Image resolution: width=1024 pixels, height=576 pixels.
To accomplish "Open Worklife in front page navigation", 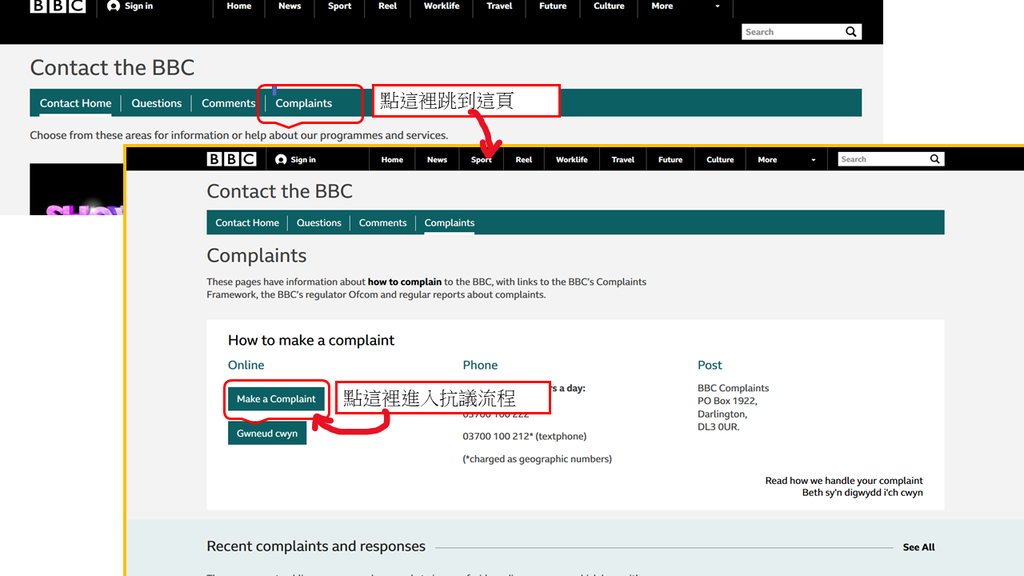I will click(x=571, y=159).
